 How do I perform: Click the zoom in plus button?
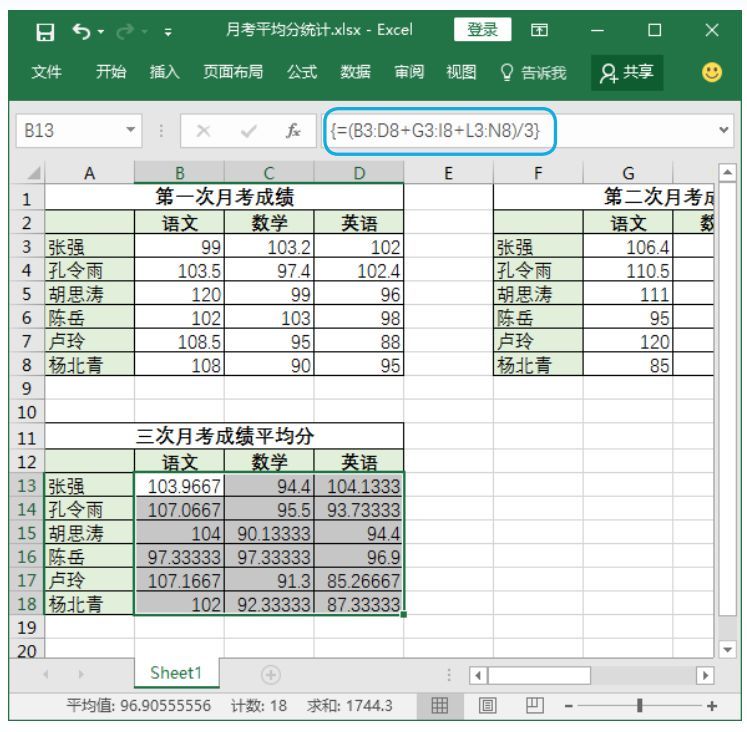tap(712, 706)
